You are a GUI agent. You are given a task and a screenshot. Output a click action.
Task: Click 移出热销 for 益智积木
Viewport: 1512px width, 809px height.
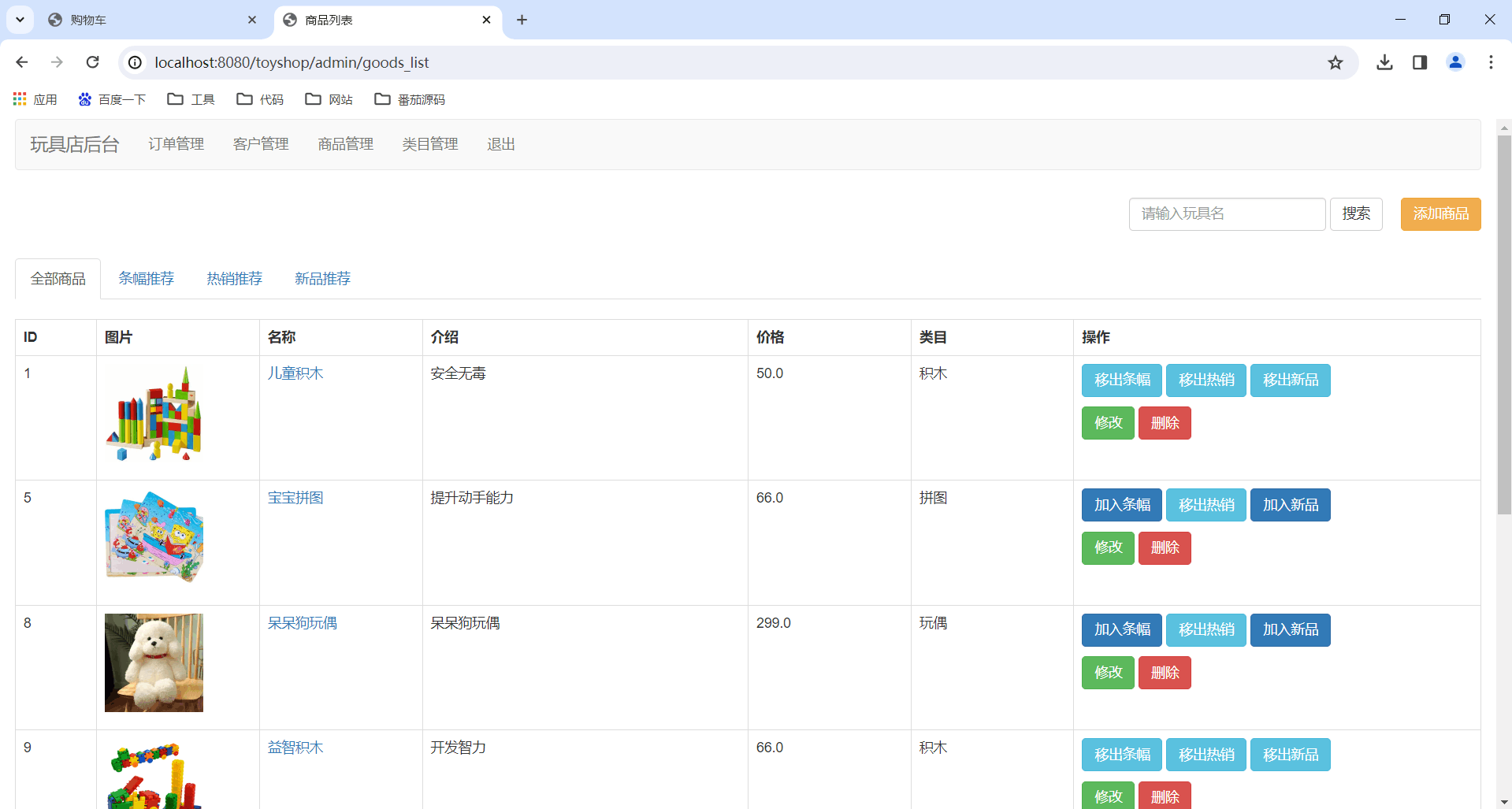[x=1206, y=755]
